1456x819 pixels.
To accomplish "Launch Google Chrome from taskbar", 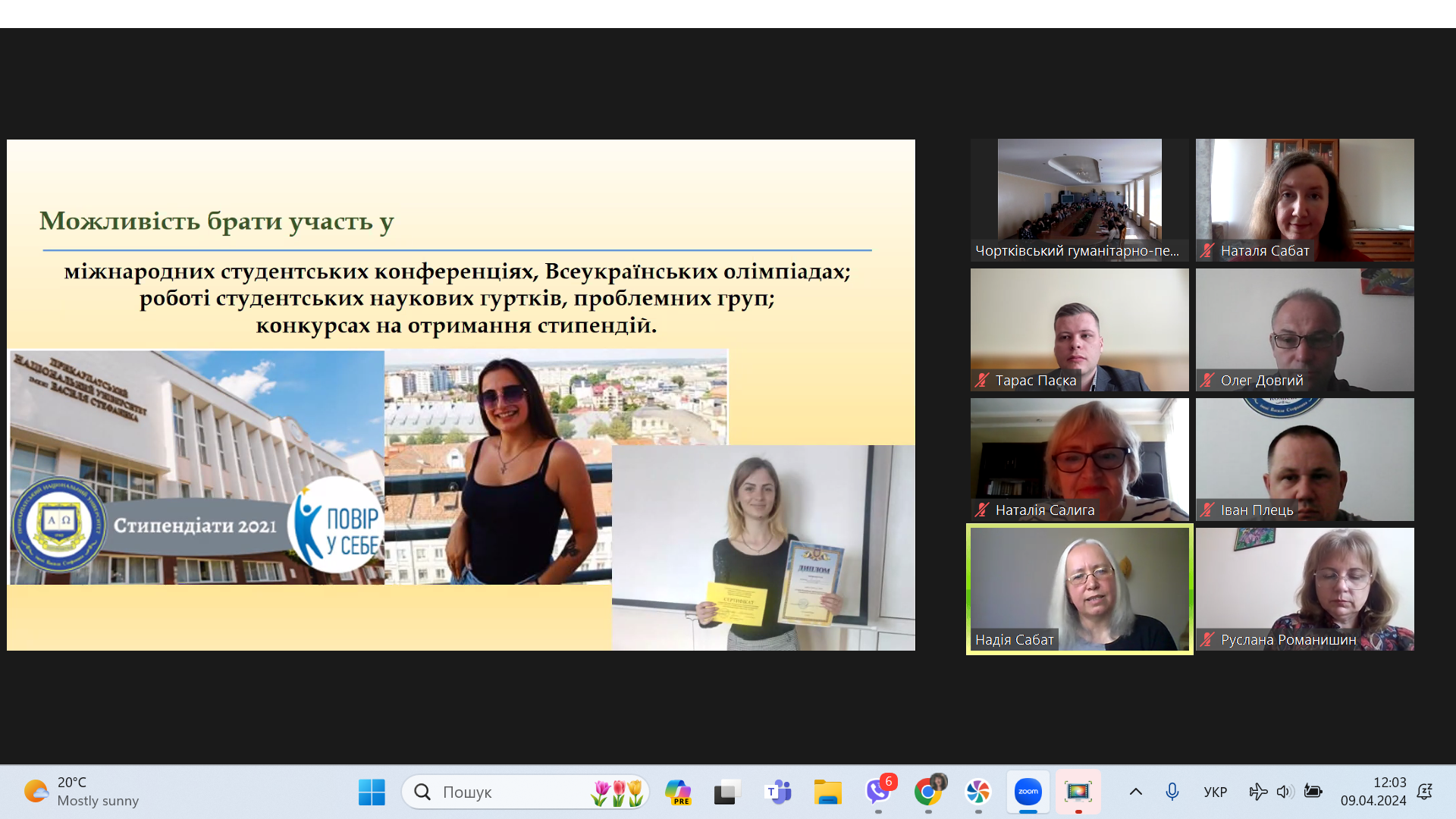I will point(927,792).
